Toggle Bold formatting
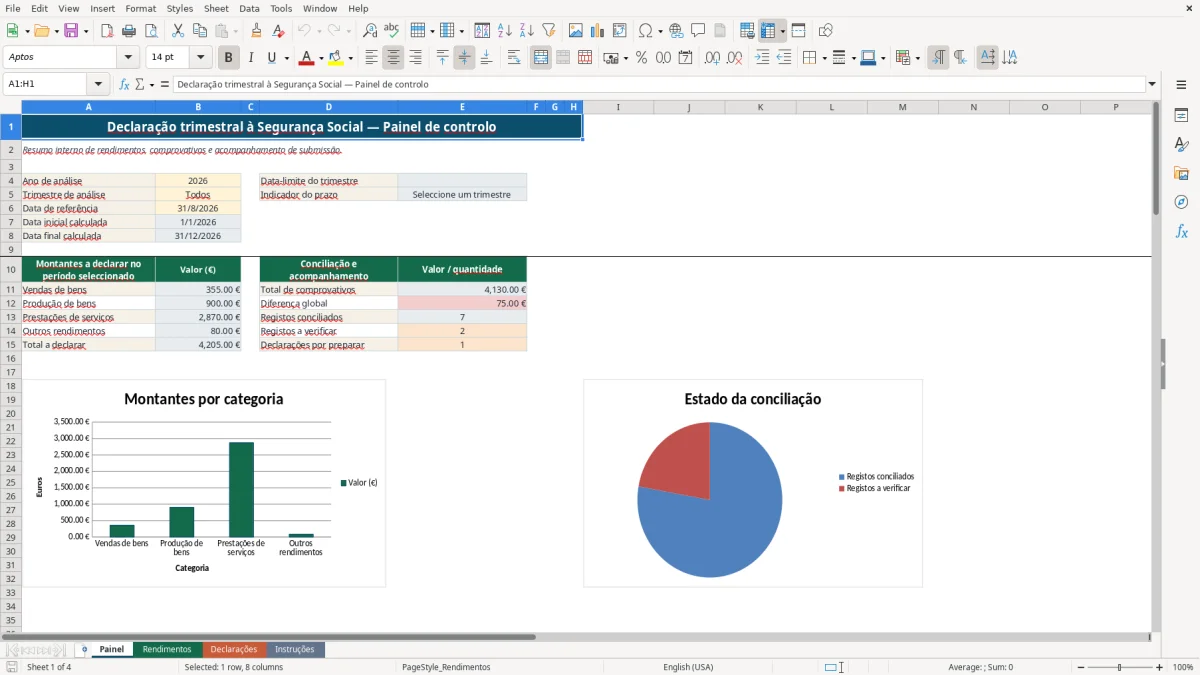1200x675 pixels. point(229,58)
